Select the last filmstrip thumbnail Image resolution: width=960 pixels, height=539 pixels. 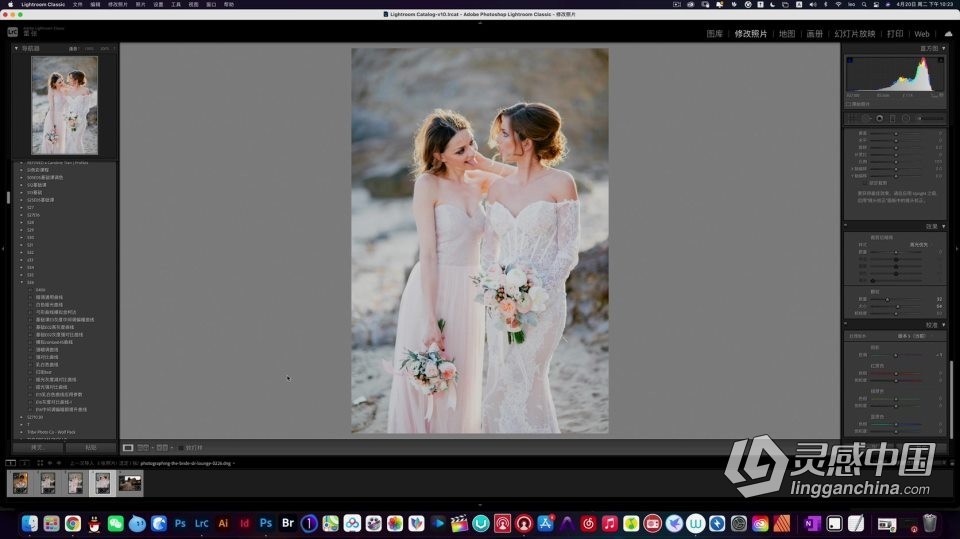[130, 483]
